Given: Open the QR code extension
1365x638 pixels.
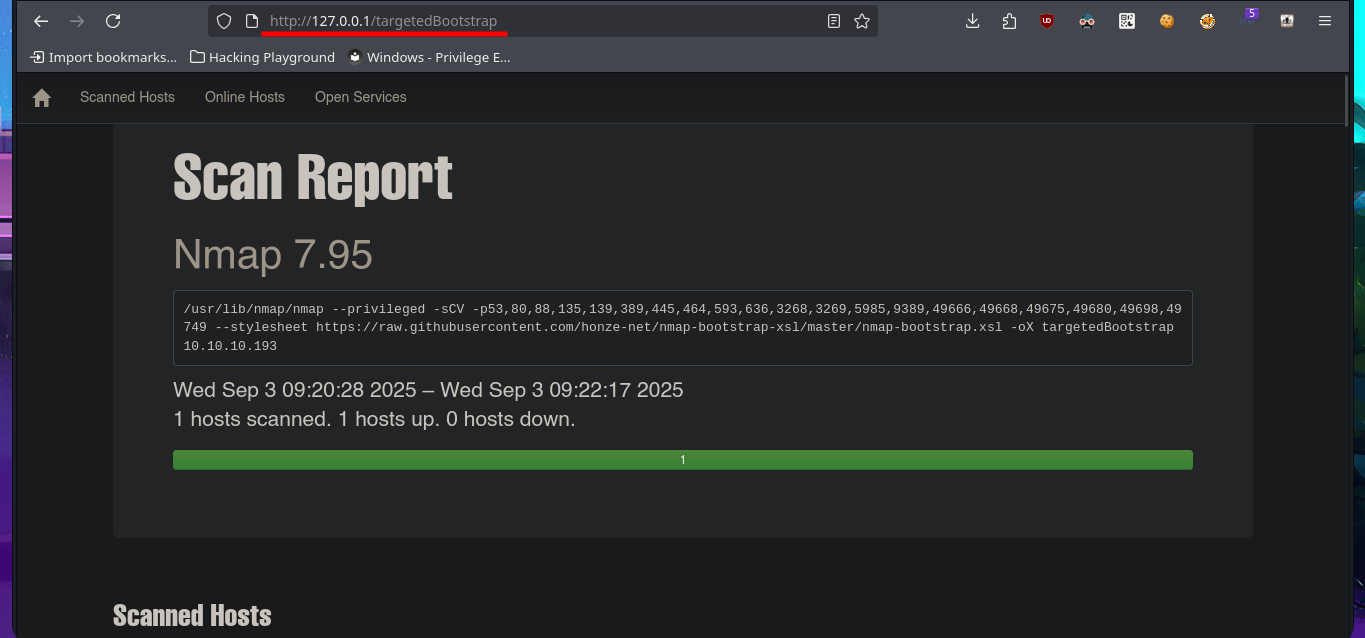Looking at the screenshot, I should click(1127, 21).
